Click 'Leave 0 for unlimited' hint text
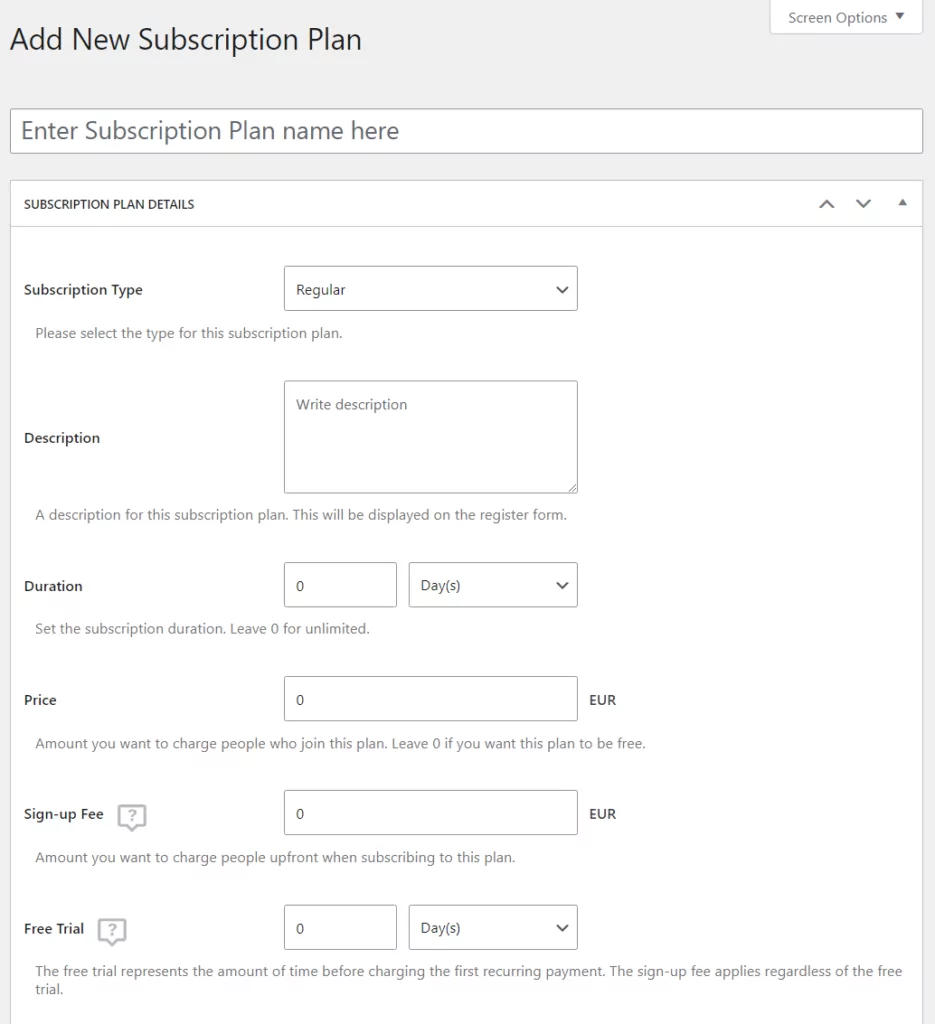This screenshot has height=1024, width=935. 300,629
